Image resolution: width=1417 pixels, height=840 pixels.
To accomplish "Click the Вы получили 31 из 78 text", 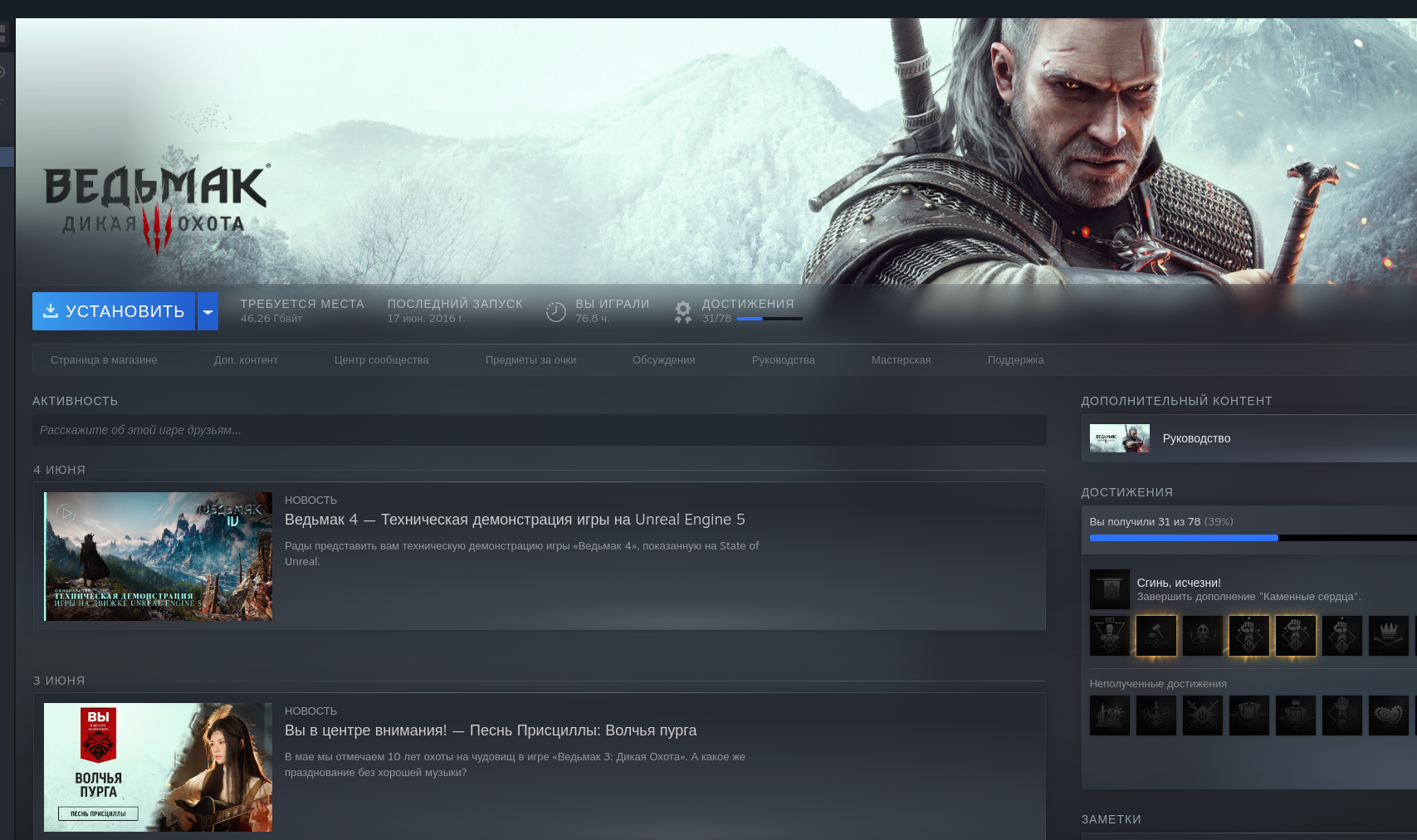I will point(1146,522).
